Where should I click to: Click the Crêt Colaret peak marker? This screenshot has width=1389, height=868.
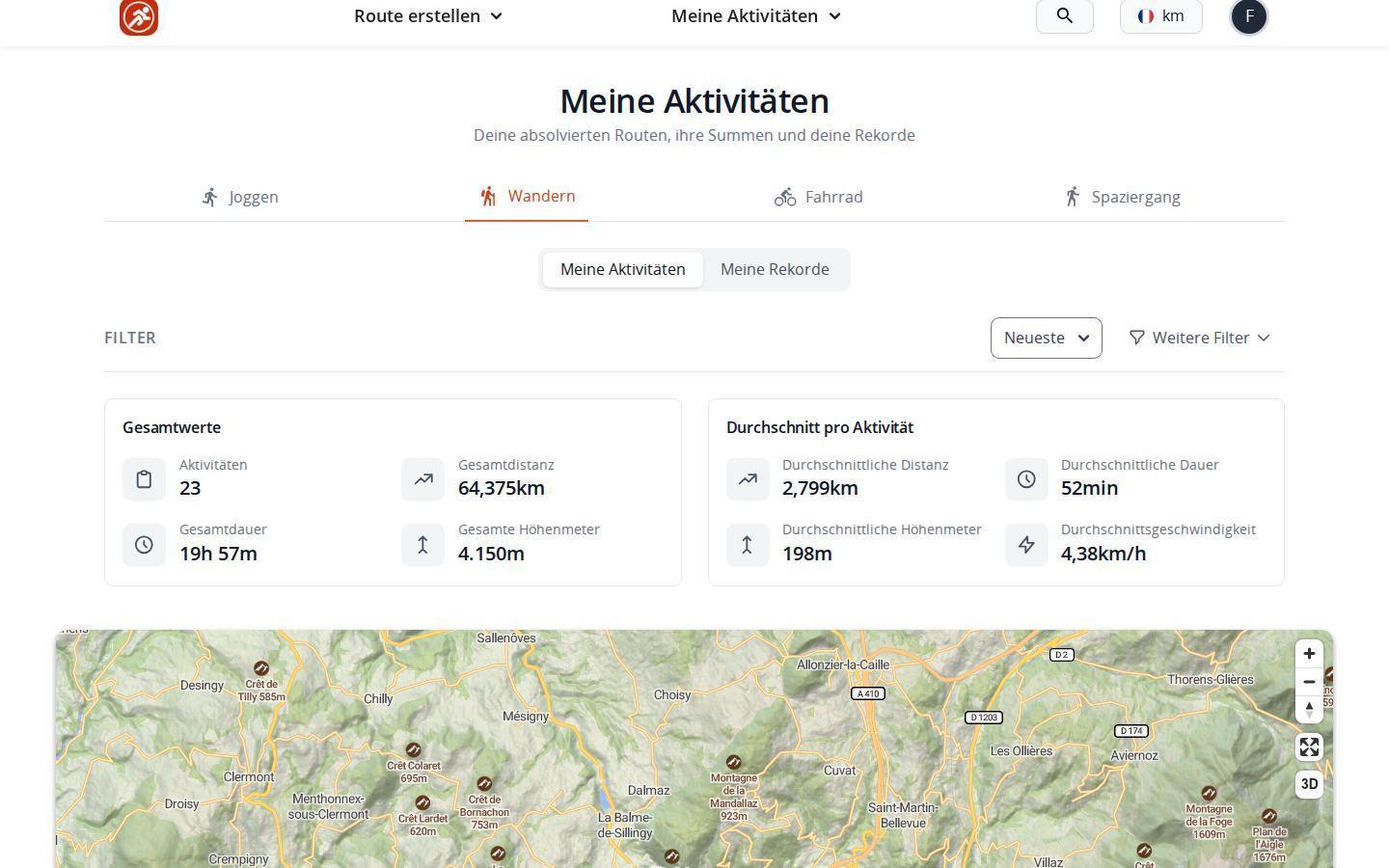pos(413,749)
